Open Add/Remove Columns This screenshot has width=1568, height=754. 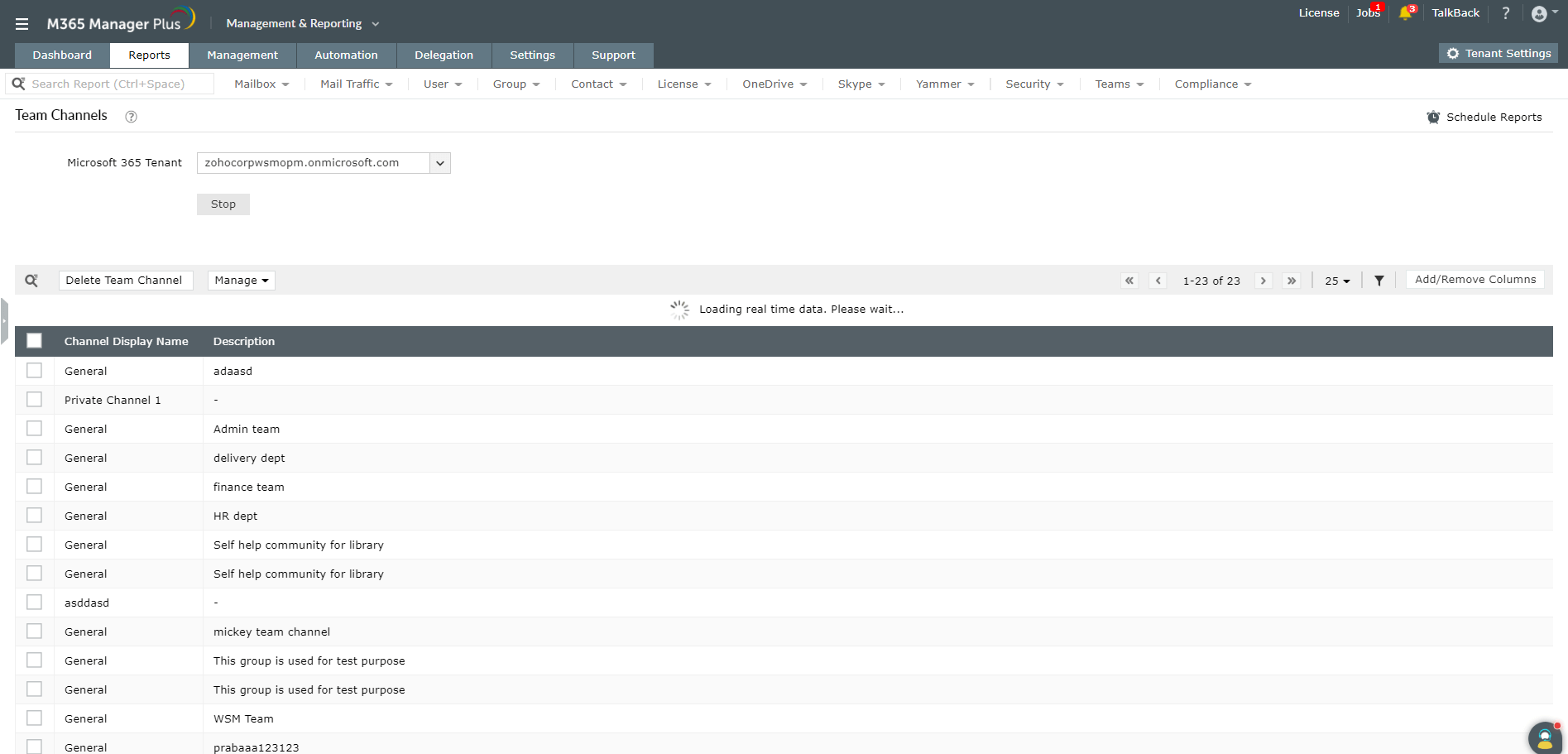click(1475, 280)
